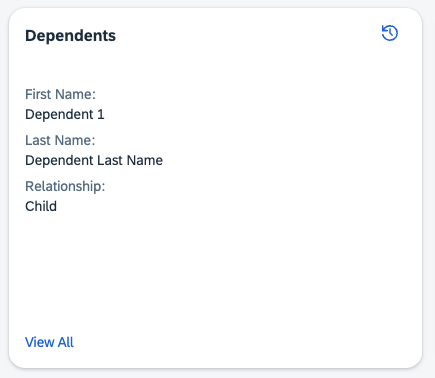435x378 pixels.
Task: Select the Dependent Last Name value
Action: click(94, 160)
